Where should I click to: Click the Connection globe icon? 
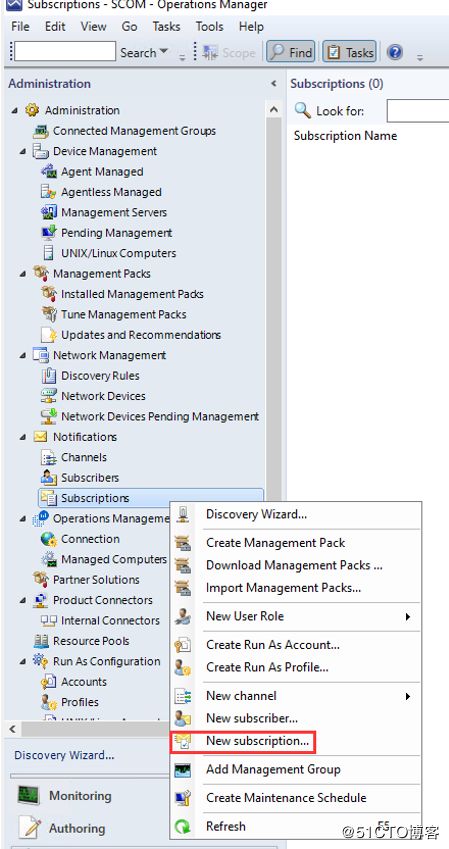49,539
